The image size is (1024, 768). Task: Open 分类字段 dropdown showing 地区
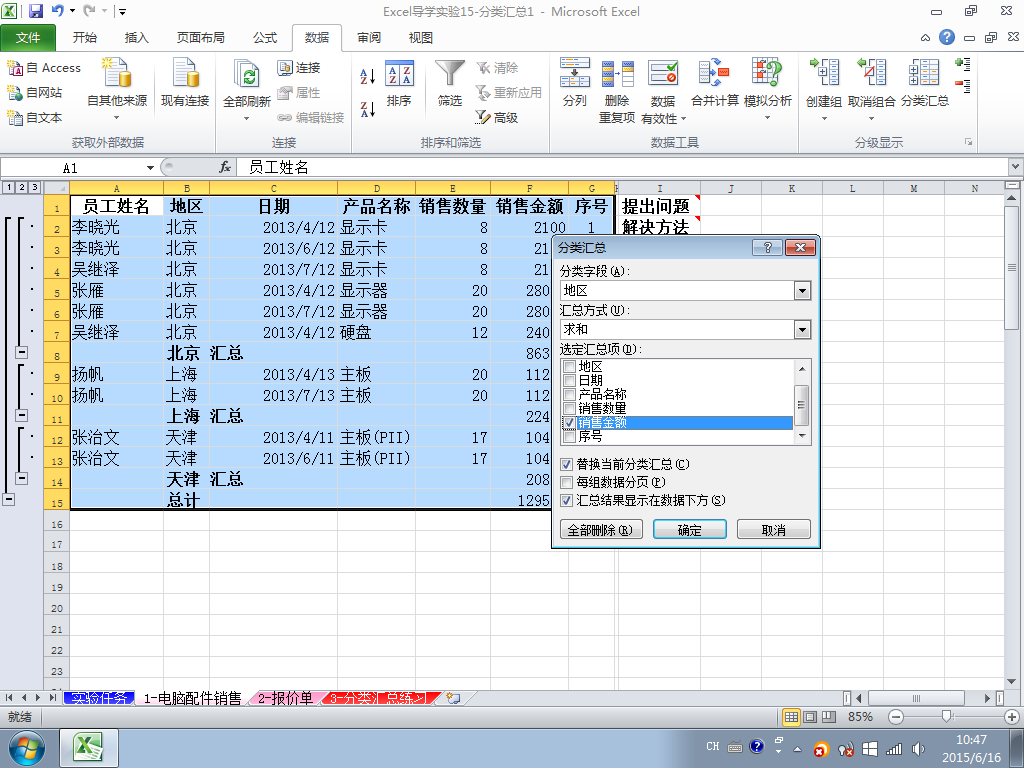803,291
